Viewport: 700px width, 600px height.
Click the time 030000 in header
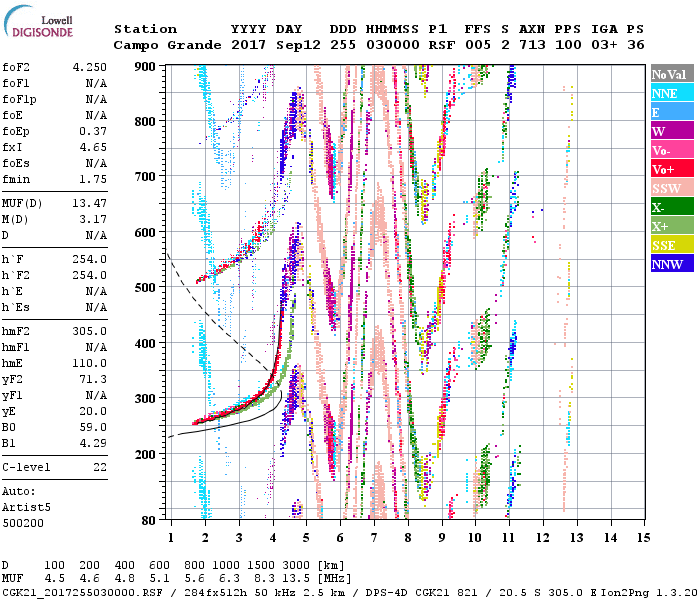(393, 45)
